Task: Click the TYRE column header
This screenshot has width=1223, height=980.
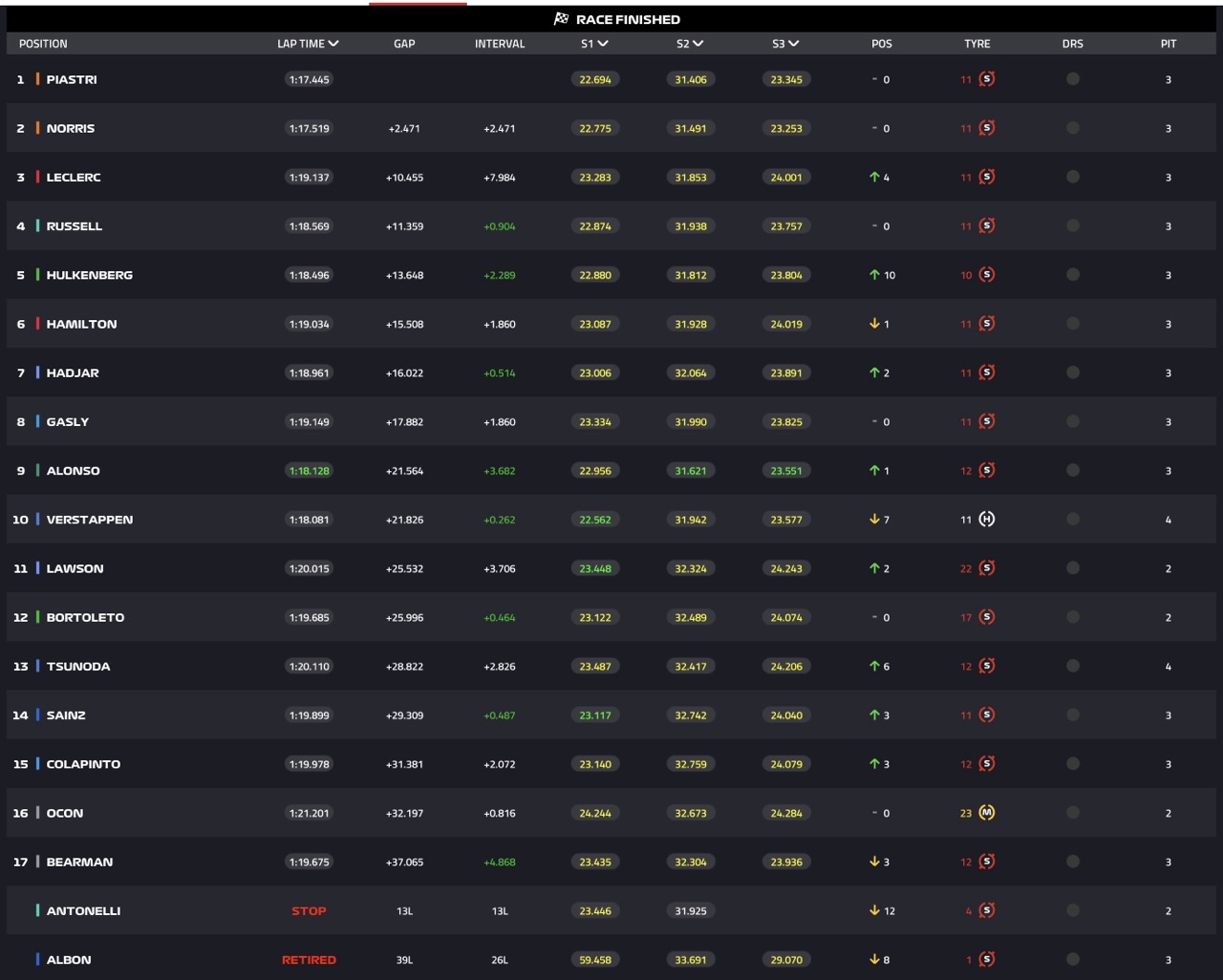Action: [x=977, y=44]
